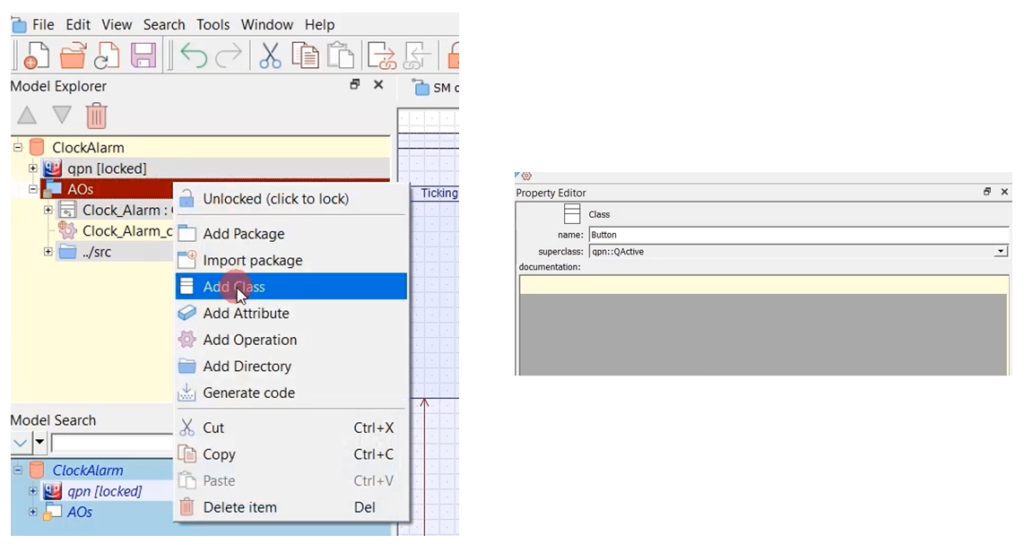Choose Delete item in context menu
Screen dimensions: 1024x544
tap(291, 507)
